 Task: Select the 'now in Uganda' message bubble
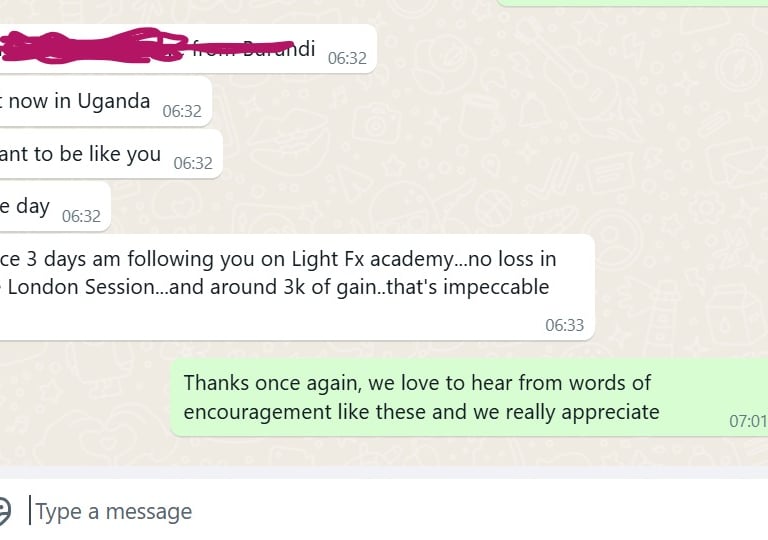106,101
